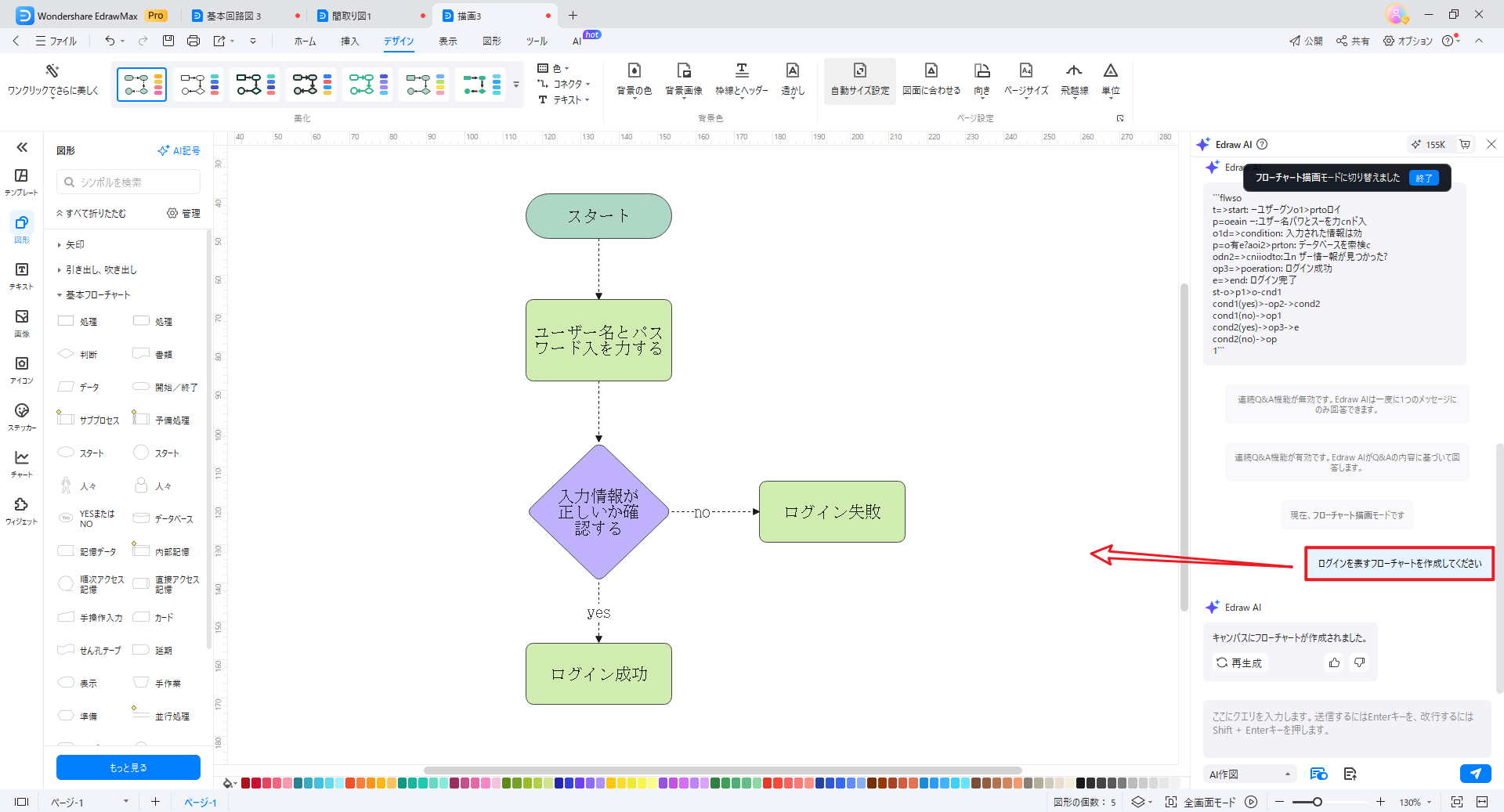Send the AI query with paper plane button
This screenshot has height=812, width=1504.
click(x=1475, y=774)
